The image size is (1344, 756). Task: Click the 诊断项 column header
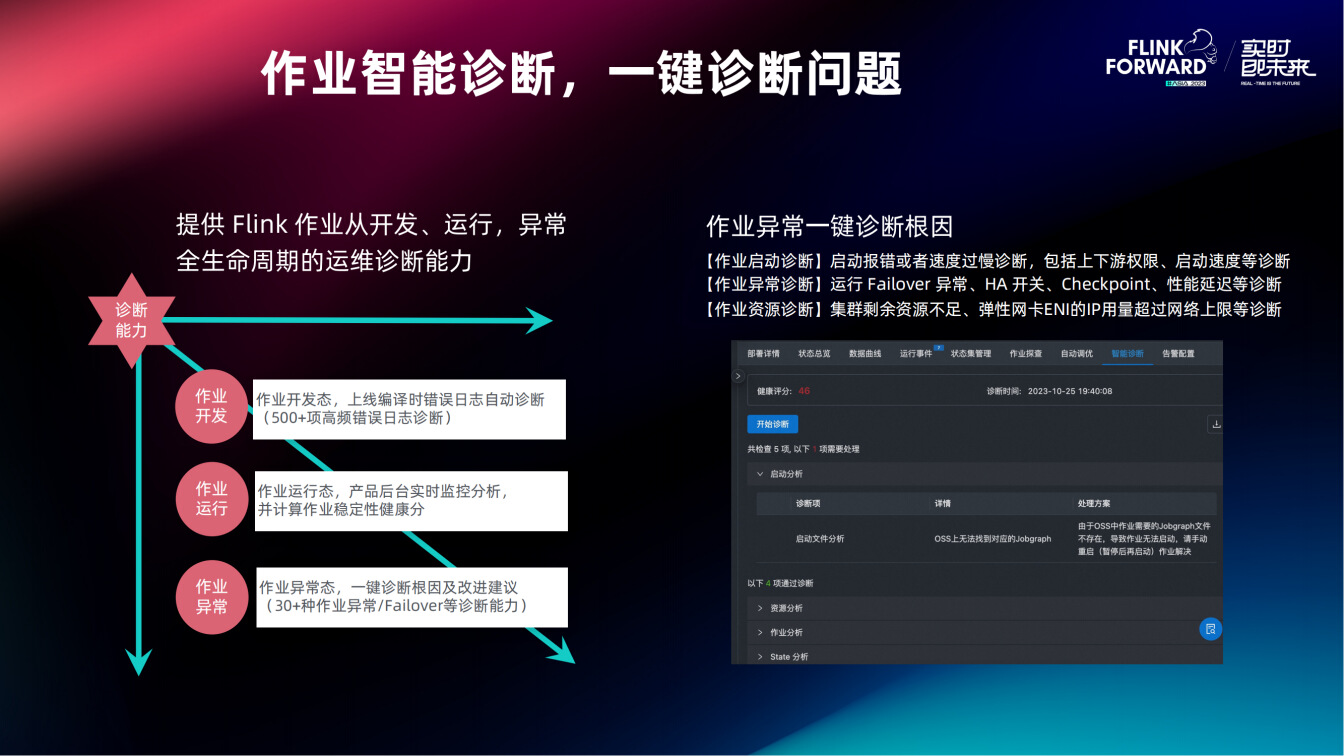coord(809,503)
